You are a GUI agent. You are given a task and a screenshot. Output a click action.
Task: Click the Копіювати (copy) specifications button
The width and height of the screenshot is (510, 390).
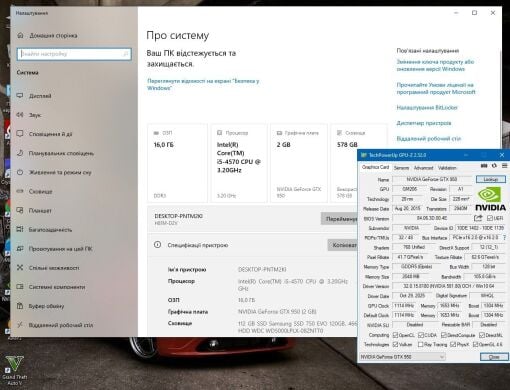343,245
